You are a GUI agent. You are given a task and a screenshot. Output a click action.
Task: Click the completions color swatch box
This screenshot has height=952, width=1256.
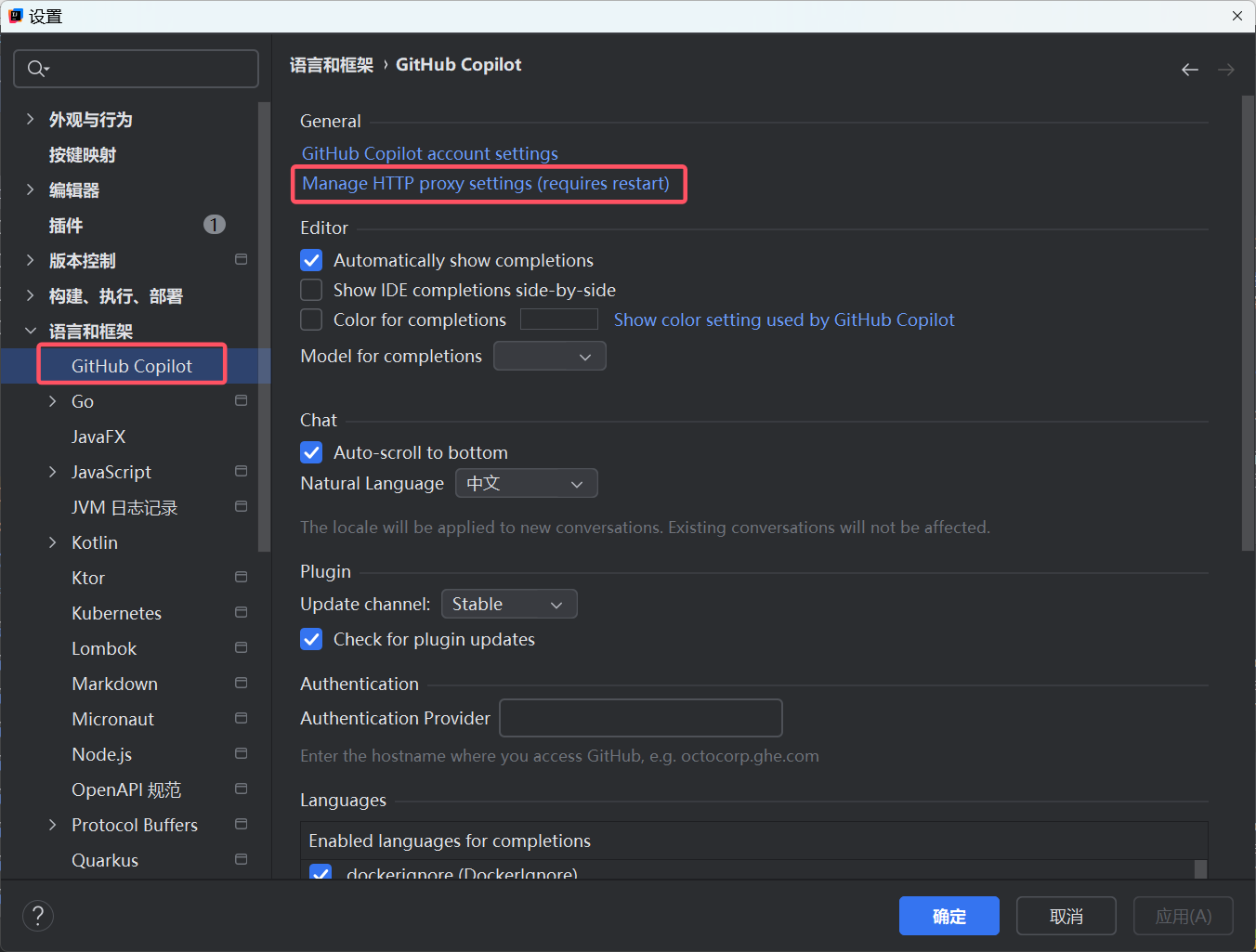pyautogui.click(x=559, y=320)
